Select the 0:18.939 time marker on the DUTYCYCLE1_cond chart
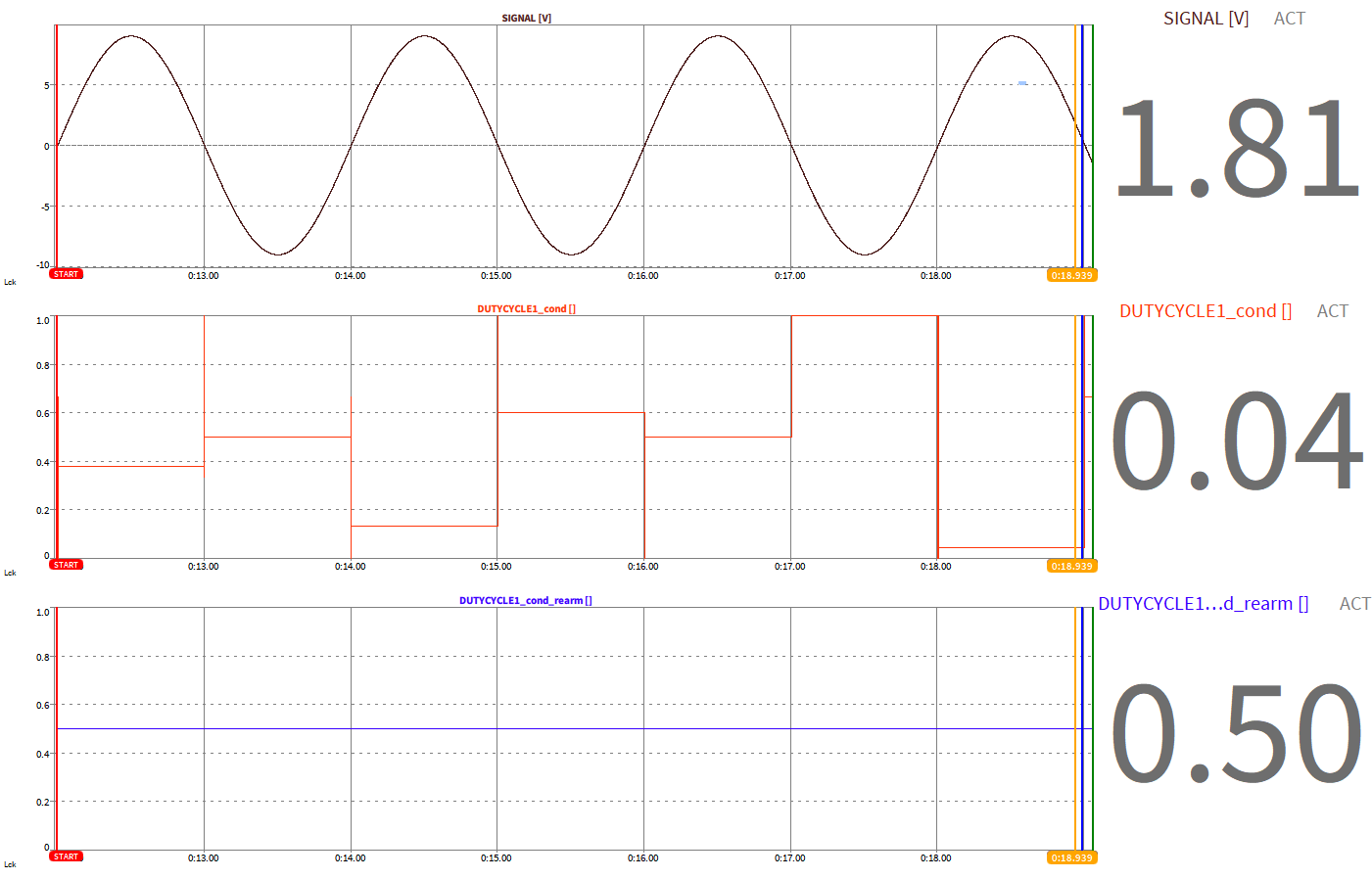The height and width of the screenshot is (879, 1372). point(1071,566)
